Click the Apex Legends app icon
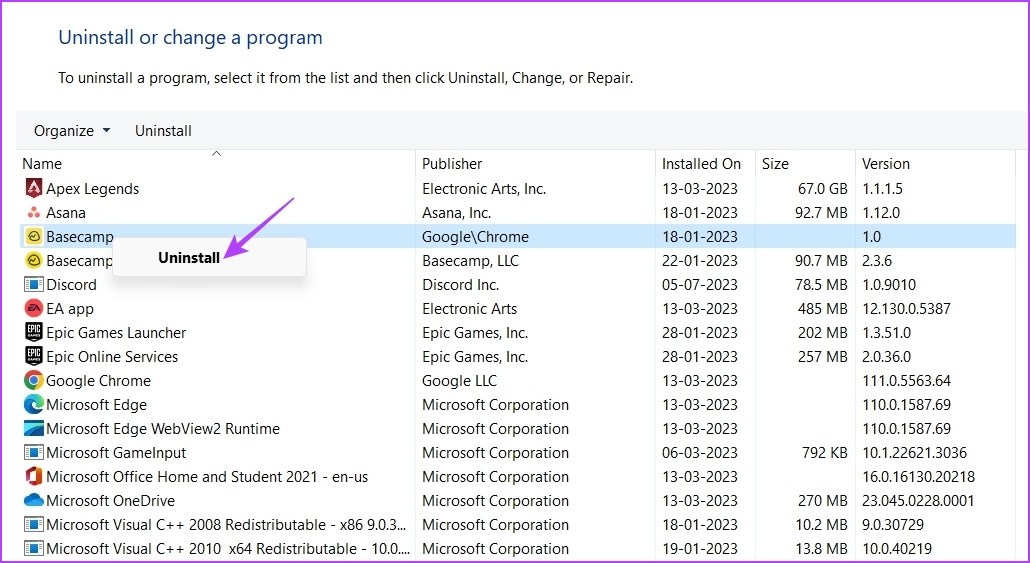This screenshot has height=563, width=1030. point(34,189)
